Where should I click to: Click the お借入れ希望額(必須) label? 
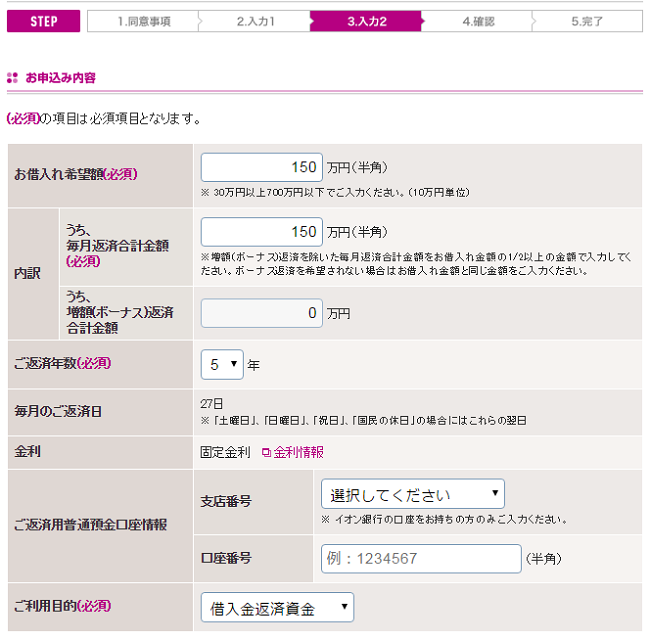point(76,174)
